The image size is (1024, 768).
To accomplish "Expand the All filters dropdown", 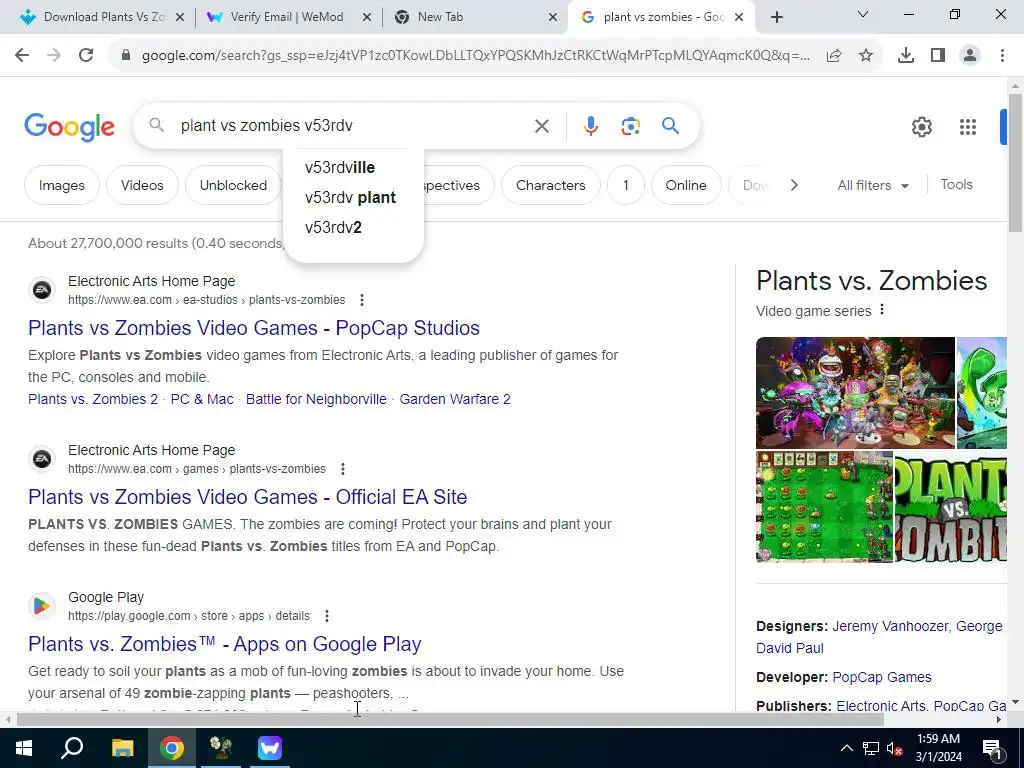I will point(873,185).
